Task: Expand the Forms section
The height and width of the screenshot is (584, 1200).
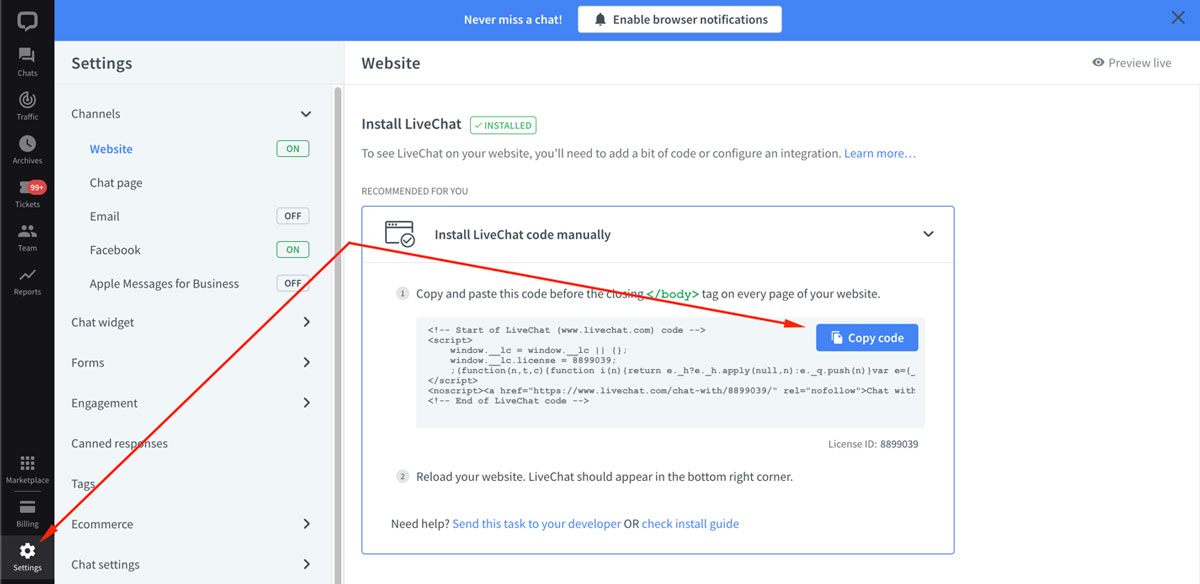Action: coord(306,362)
